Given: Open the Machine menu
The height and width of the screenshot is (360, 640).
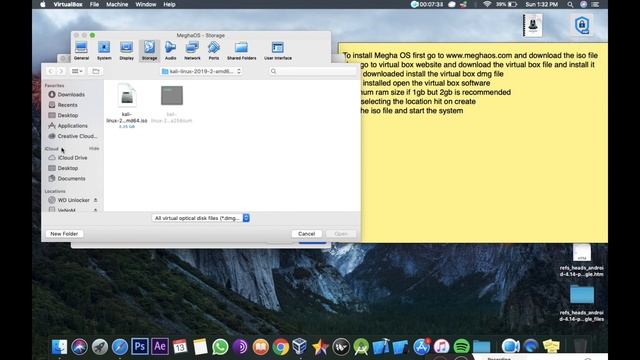Looking at the screenshot, I should tap(117, 4).
